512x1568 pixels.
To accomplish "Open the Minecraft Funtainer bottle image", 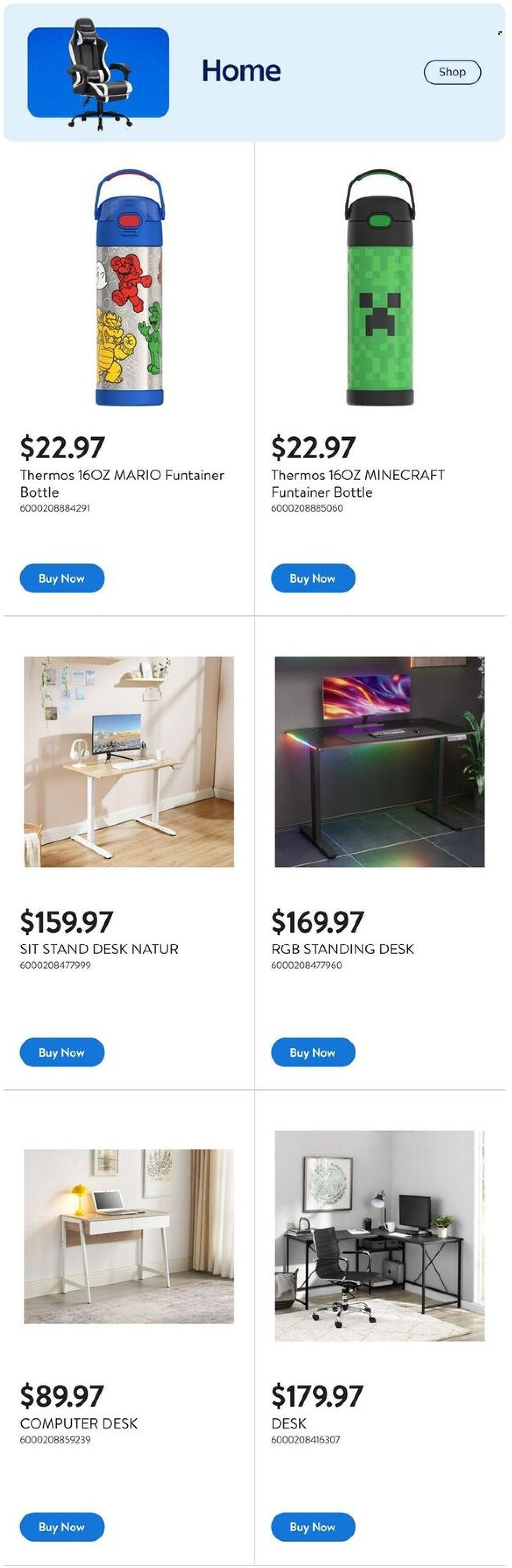I will click(380, 287).
